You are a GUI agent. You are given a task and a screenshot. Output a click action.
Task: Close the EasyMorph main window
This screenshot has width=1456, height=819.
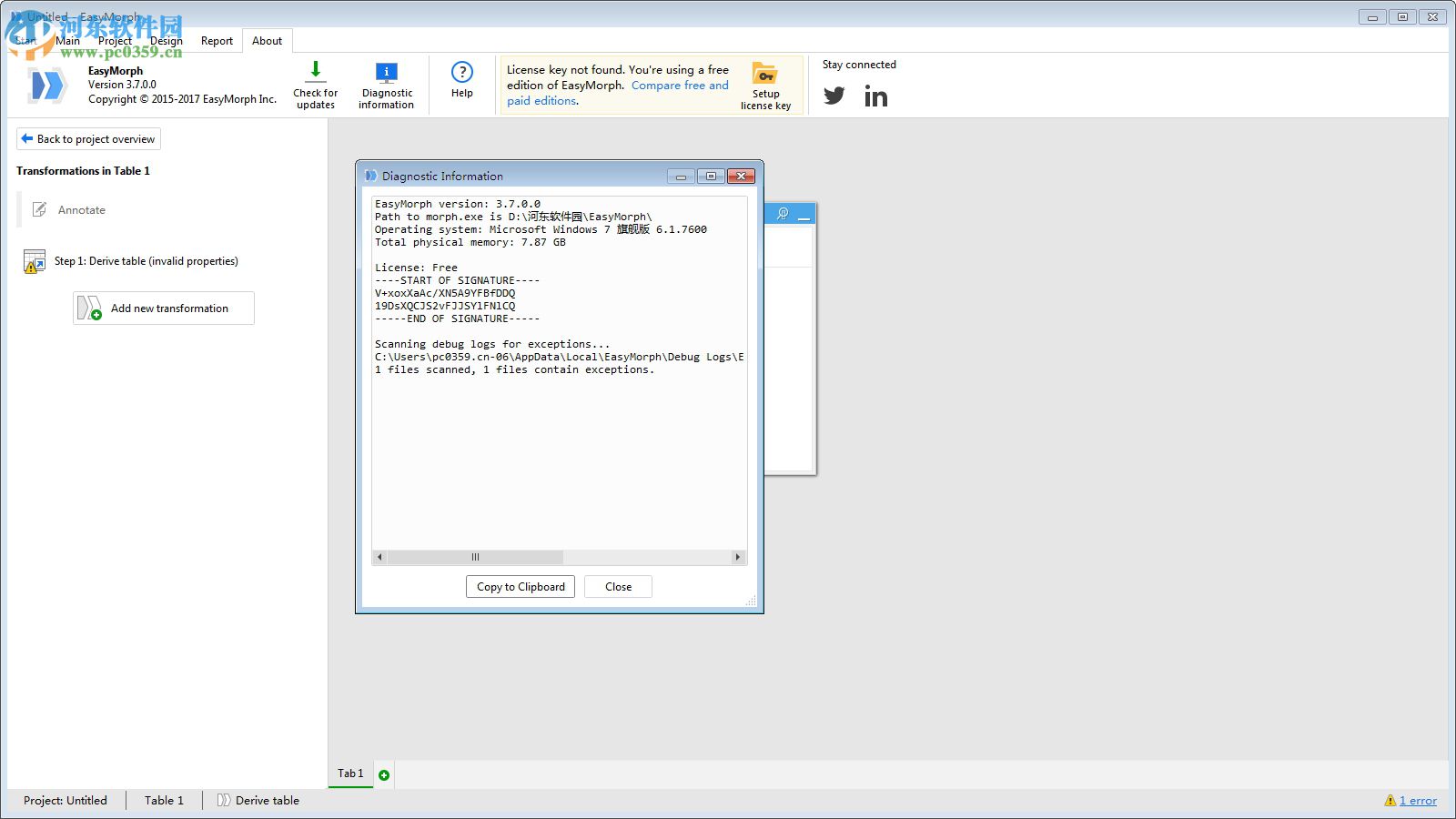pos(1432,16)
